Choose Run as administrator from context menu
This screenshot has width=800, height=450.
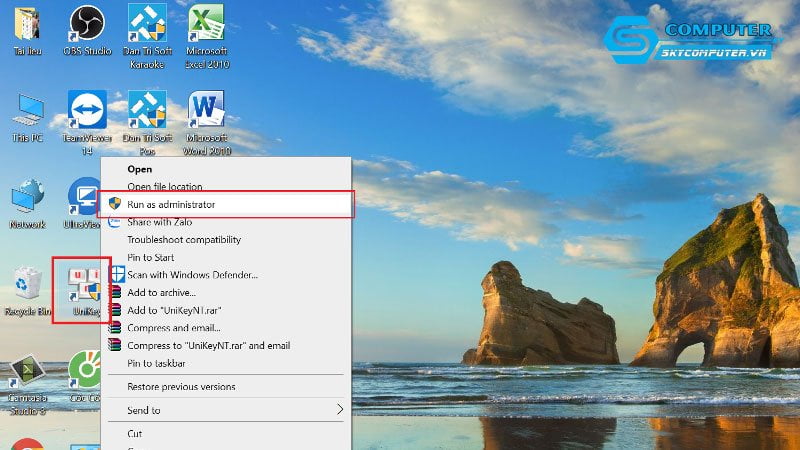(x=171, y=204)
